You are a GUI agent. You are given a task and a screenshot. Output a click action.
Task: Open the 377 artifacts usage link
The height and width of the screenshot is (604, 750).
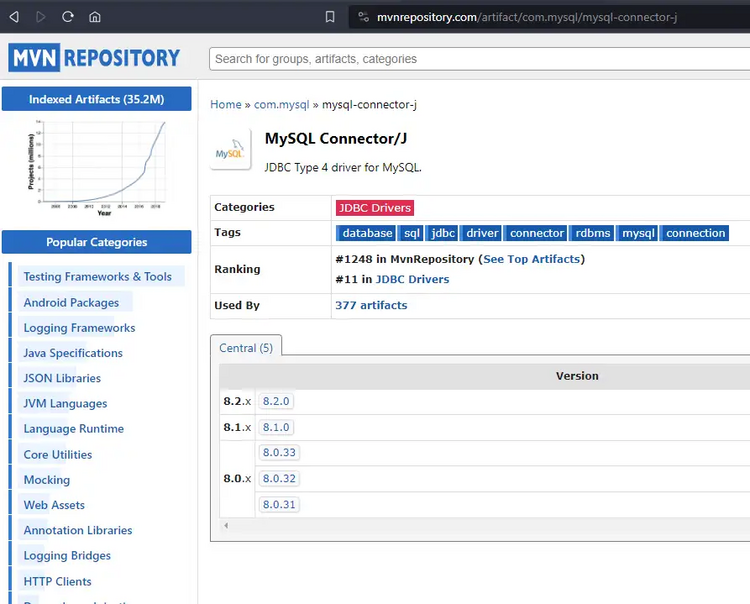pyautogui.click(x=371, y=305)
